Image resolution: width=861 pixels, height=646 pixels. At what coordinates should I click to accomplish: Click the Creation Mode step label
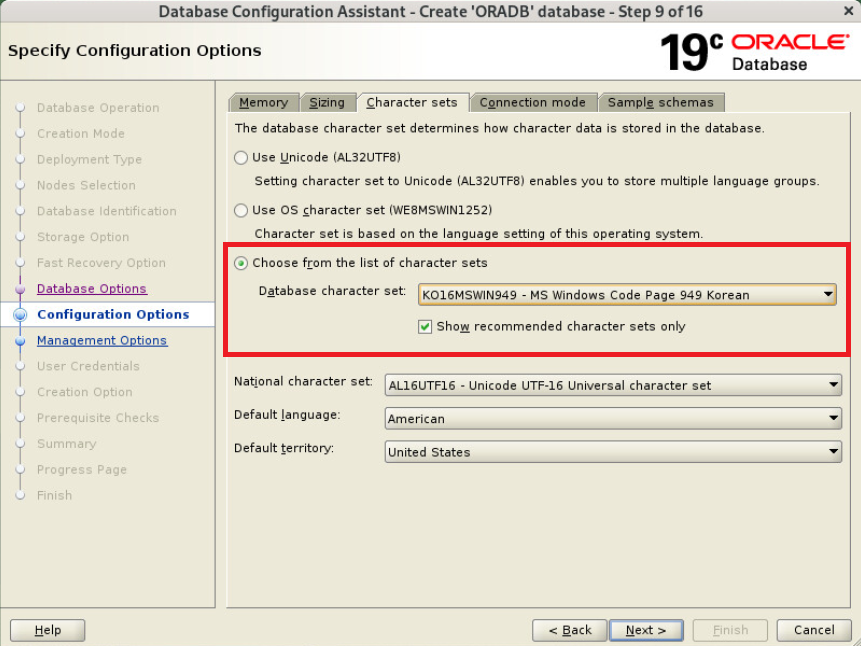coord(81,133)
